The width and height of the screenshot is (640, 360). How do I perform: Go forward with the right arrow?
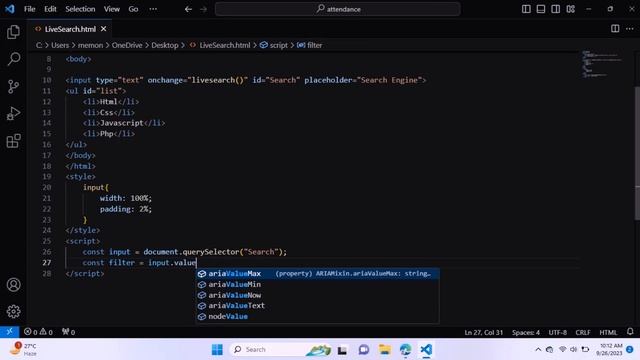point(203,9)
